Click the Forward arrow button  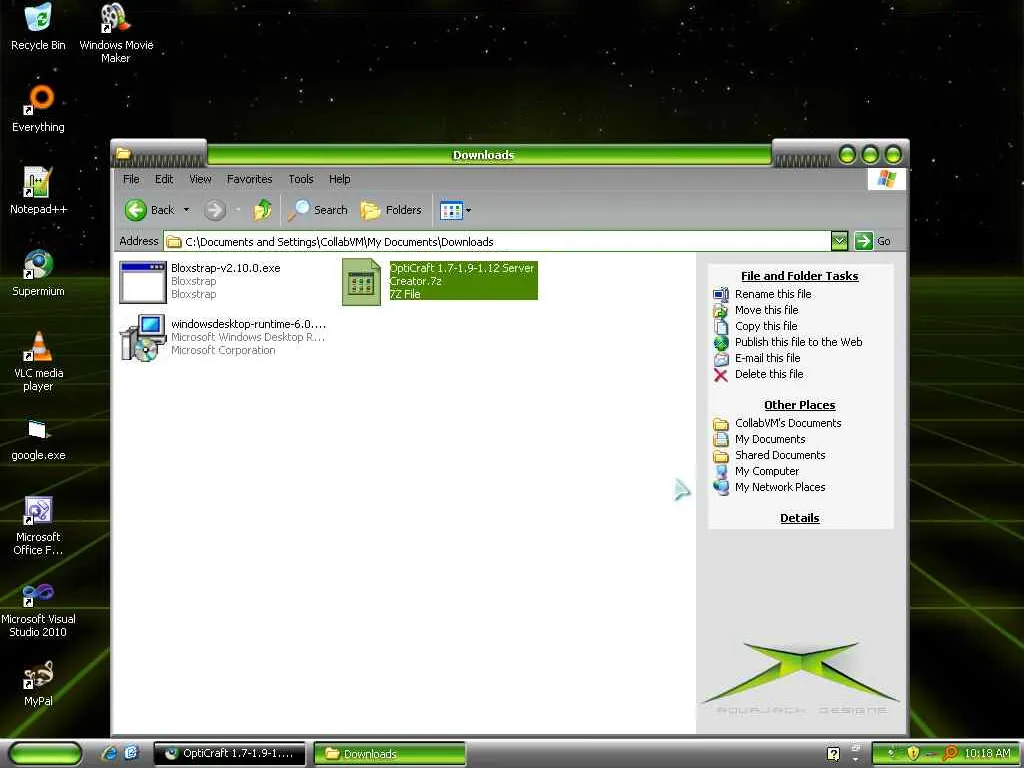215,210
